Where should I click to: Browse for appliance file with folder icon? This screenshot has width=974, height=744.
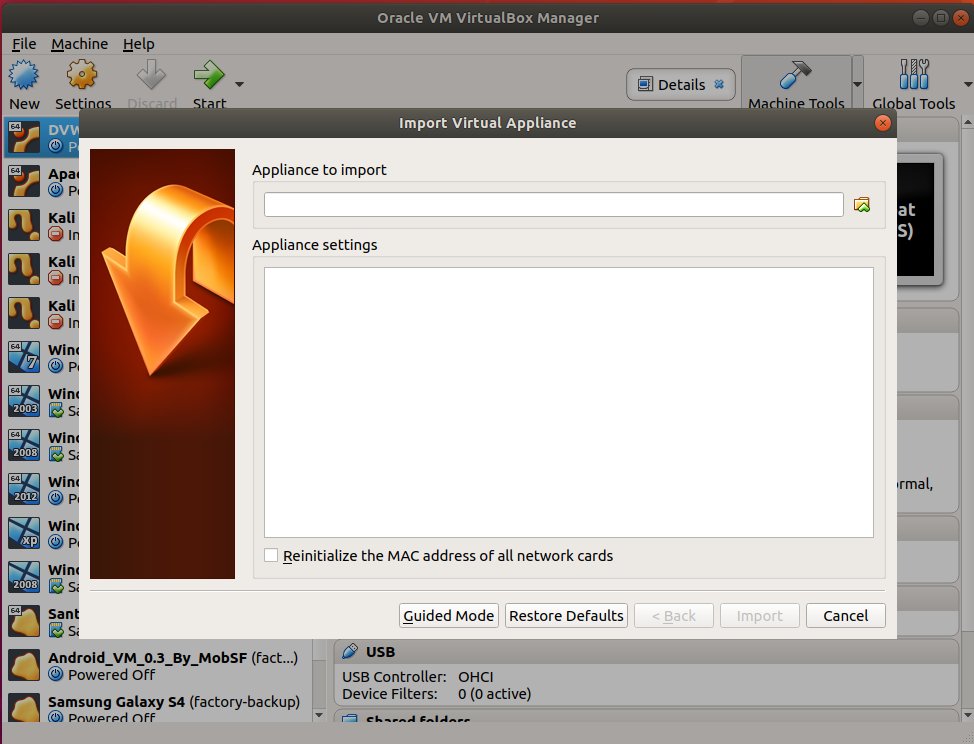862,205
